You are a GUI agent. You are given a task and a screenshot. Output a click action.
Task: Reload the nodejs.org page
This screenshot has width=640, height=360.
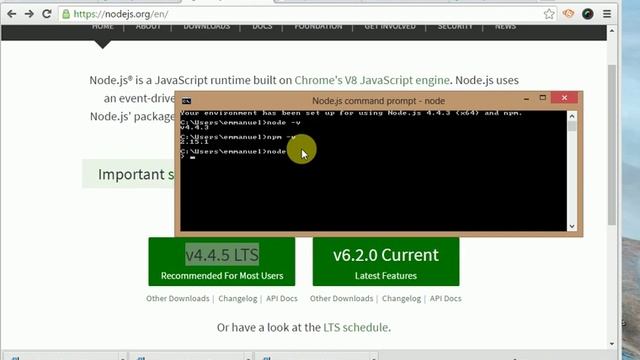click(47, 14)
